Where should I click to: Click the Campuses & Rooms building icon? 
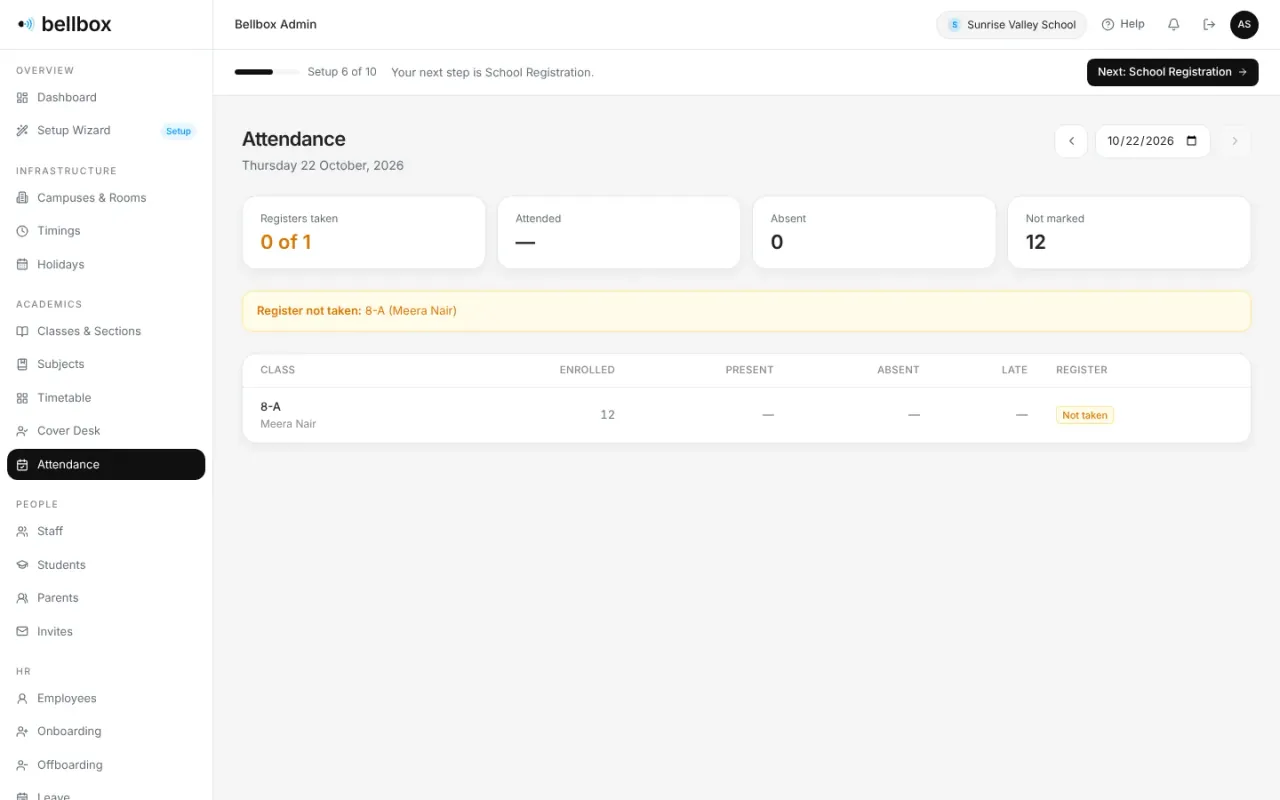(x=22, y=198)
